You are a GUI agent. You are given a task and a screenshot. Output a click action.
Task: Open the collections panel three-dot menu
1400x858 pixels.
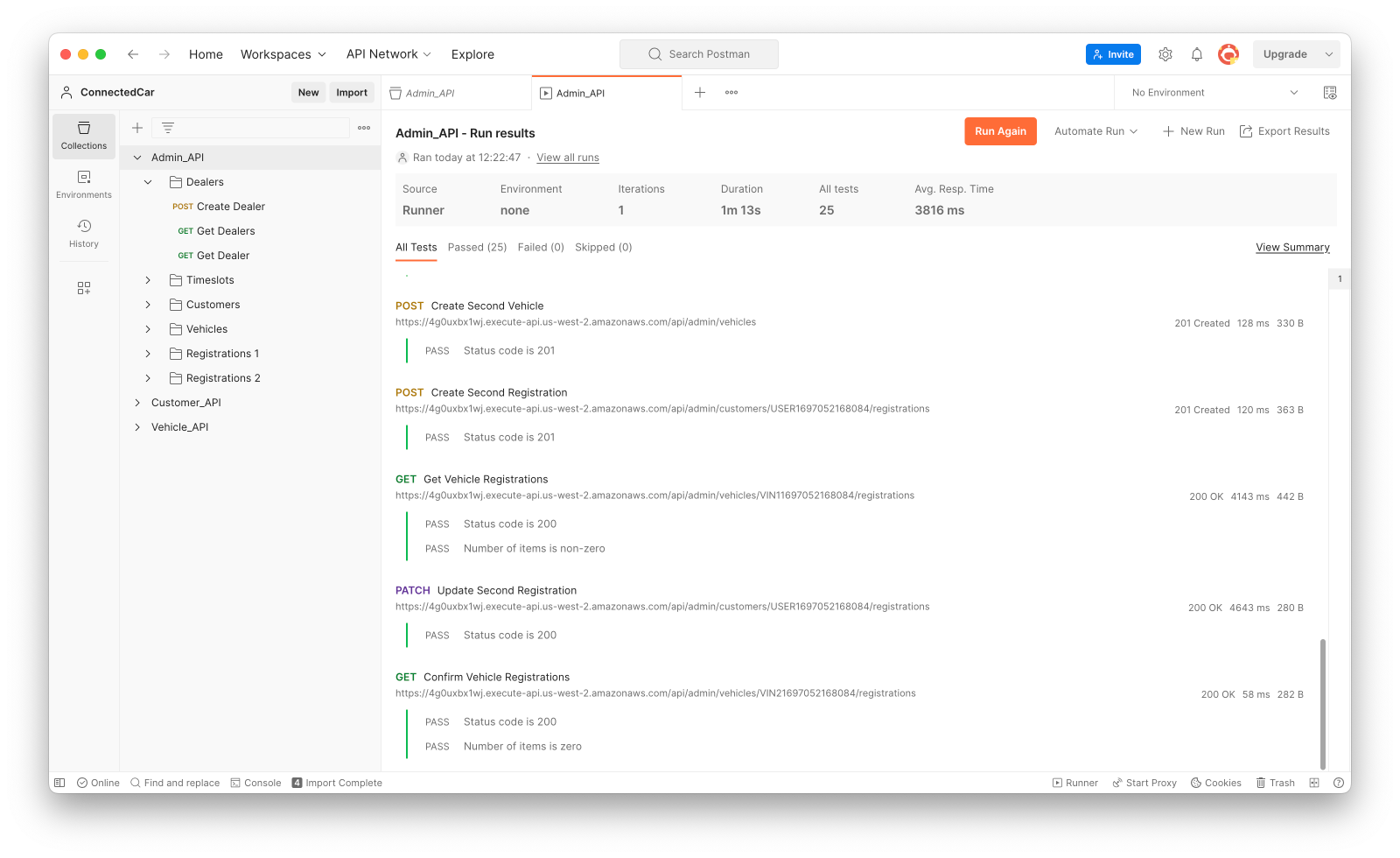364,128
